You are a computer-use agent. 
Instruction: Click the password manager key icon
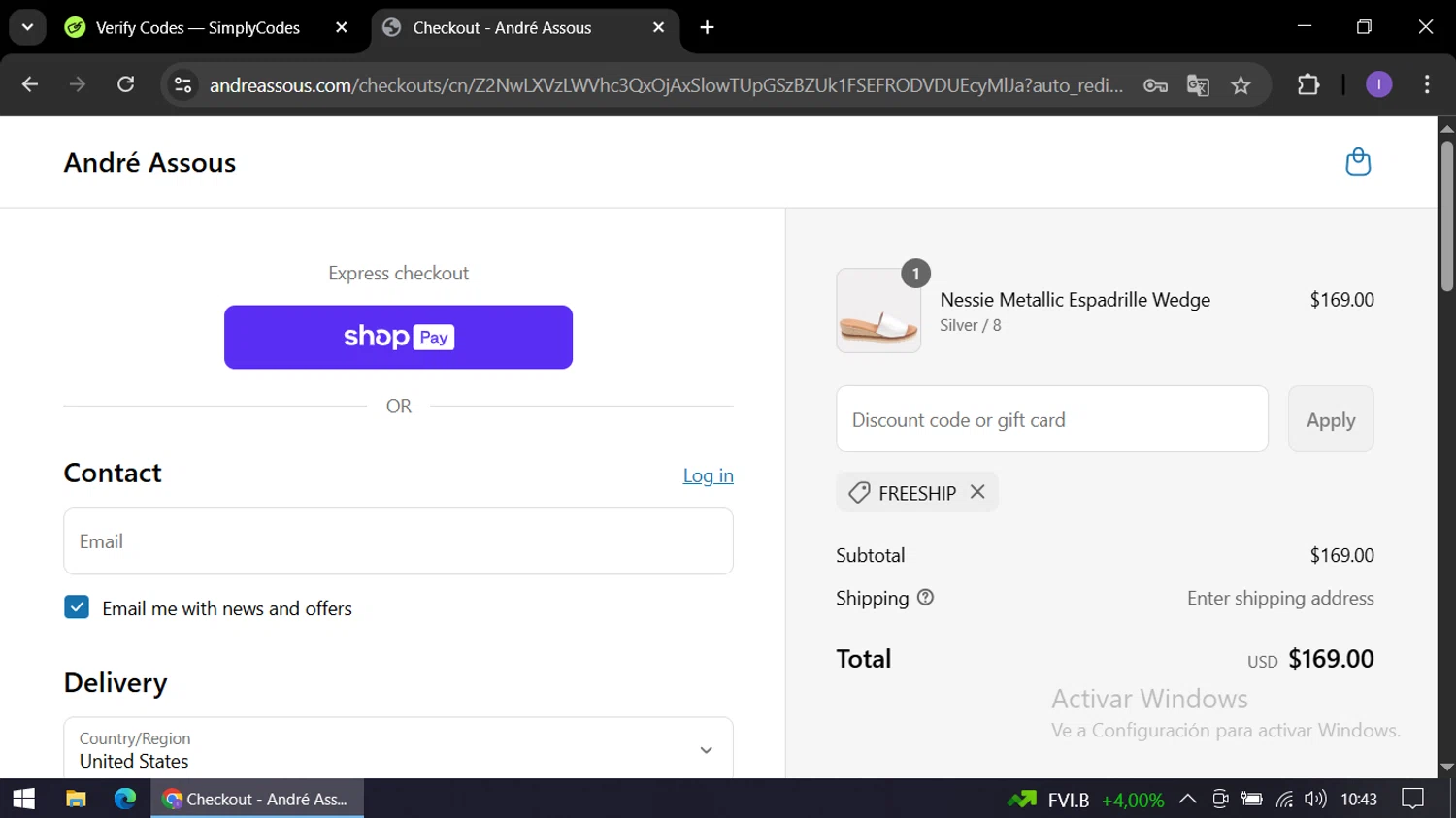tap(1155, 85)
